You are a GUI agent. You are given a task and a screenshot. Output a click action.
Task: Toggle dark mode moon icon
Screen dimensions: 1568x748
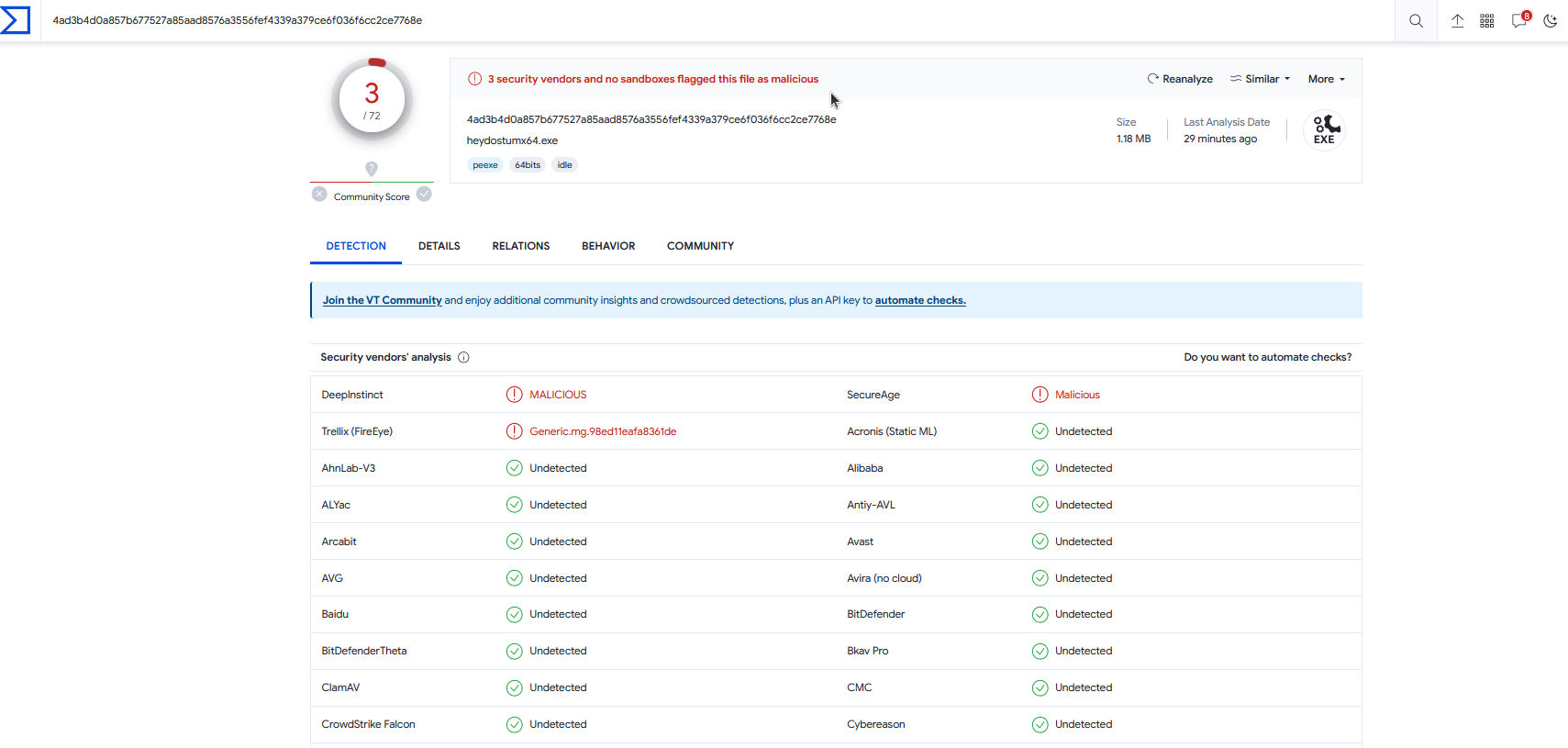(1551, 20)
